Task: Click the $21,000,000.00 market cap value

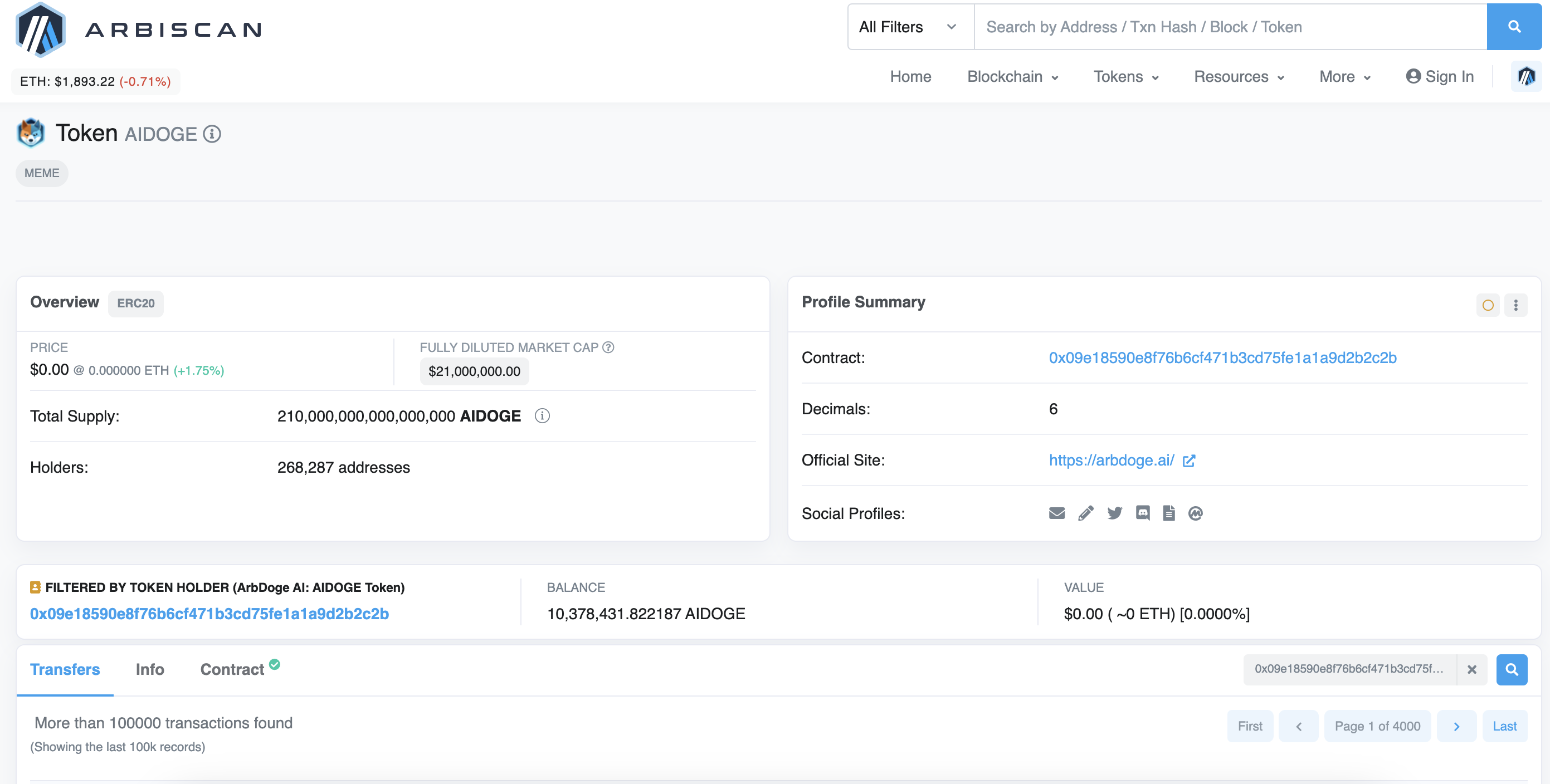Action: [x=474, y=371]
